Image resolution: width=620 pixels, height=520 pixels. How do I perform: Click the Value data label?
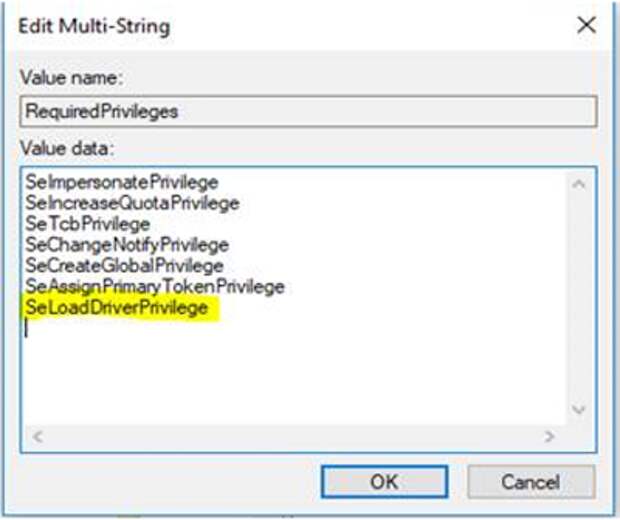(67, 149)
